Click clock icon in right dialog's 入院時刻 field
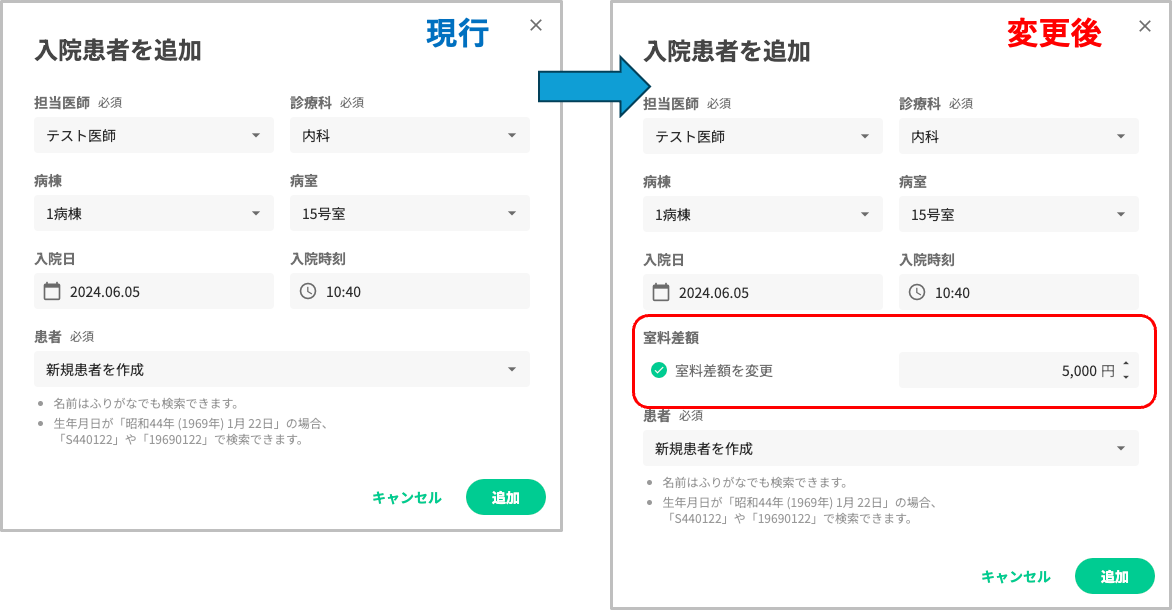 (917, 292)
